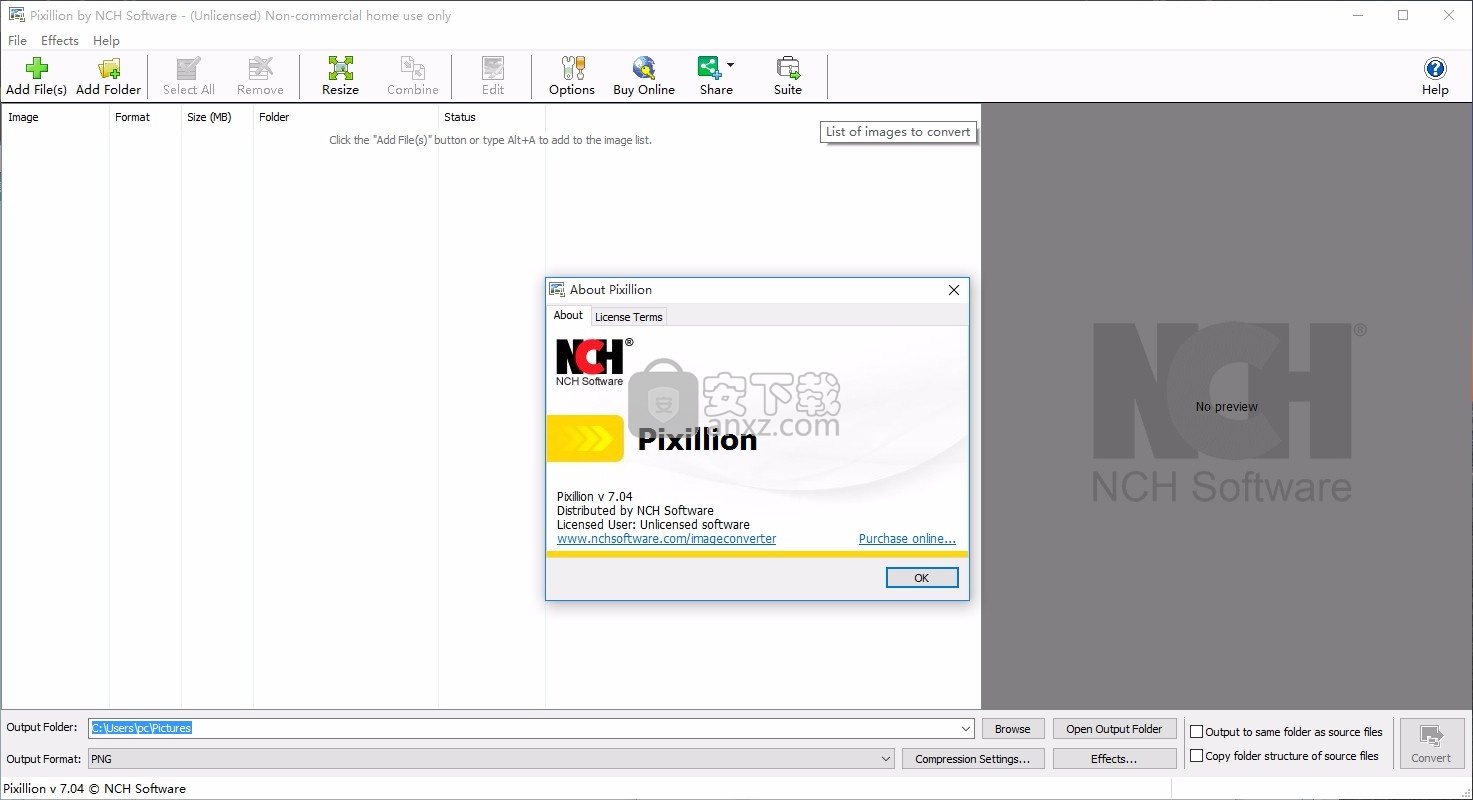Sort by the Size (MB) column header
Screen dimensions: 1473x800
point(217,117)
